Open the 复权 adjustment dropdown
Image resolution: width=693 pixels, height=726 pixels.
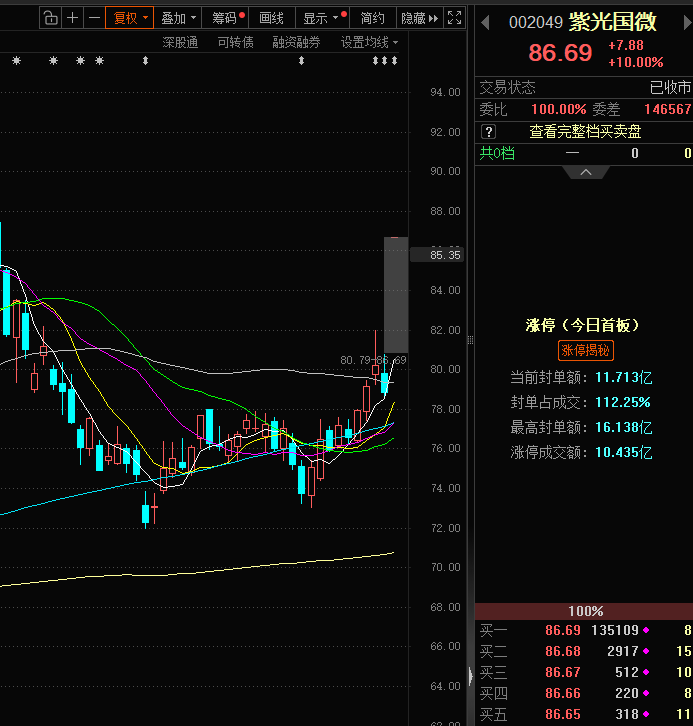[130, 19]
